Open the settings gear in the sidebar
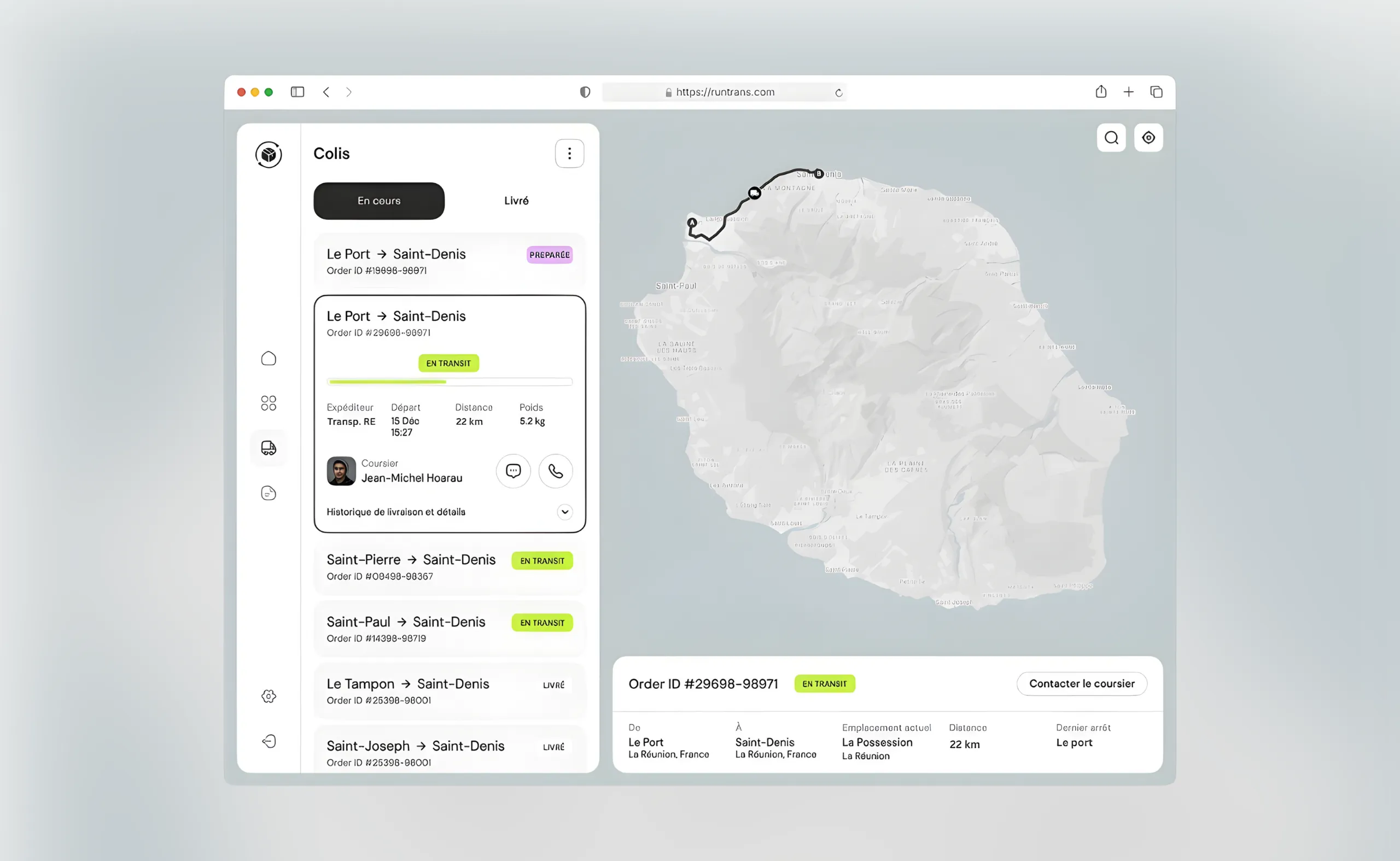The width and height of the screenshot is (1400, 861). tap(269, 696)
